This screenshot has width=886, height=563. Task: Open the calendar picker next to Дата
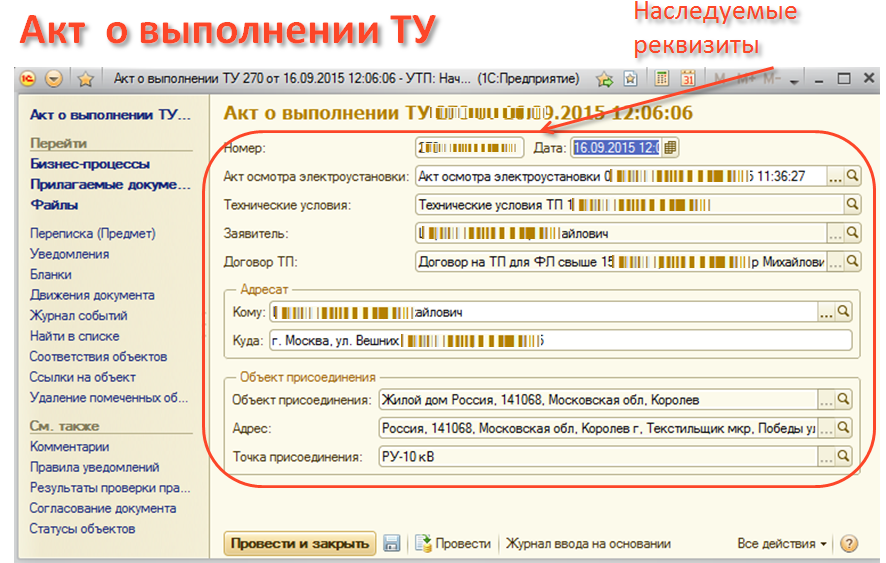[x=670, y=148]
